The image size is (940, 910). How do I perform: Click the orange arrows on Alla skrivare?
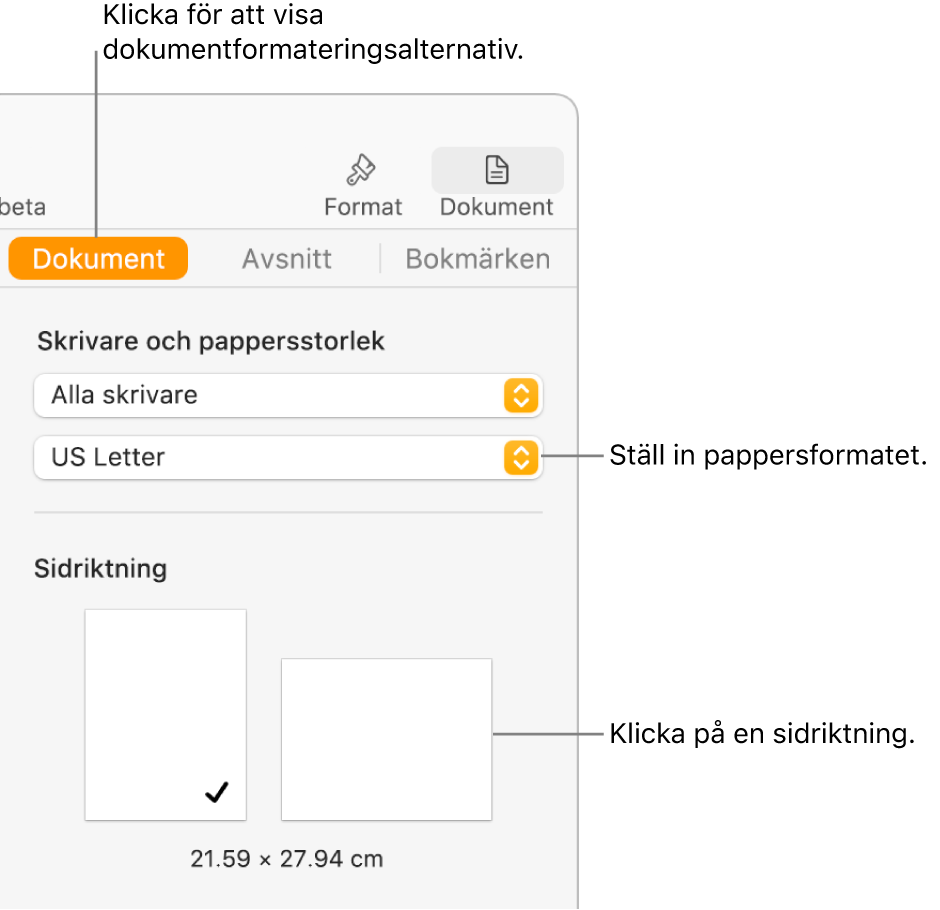(520, 396)
